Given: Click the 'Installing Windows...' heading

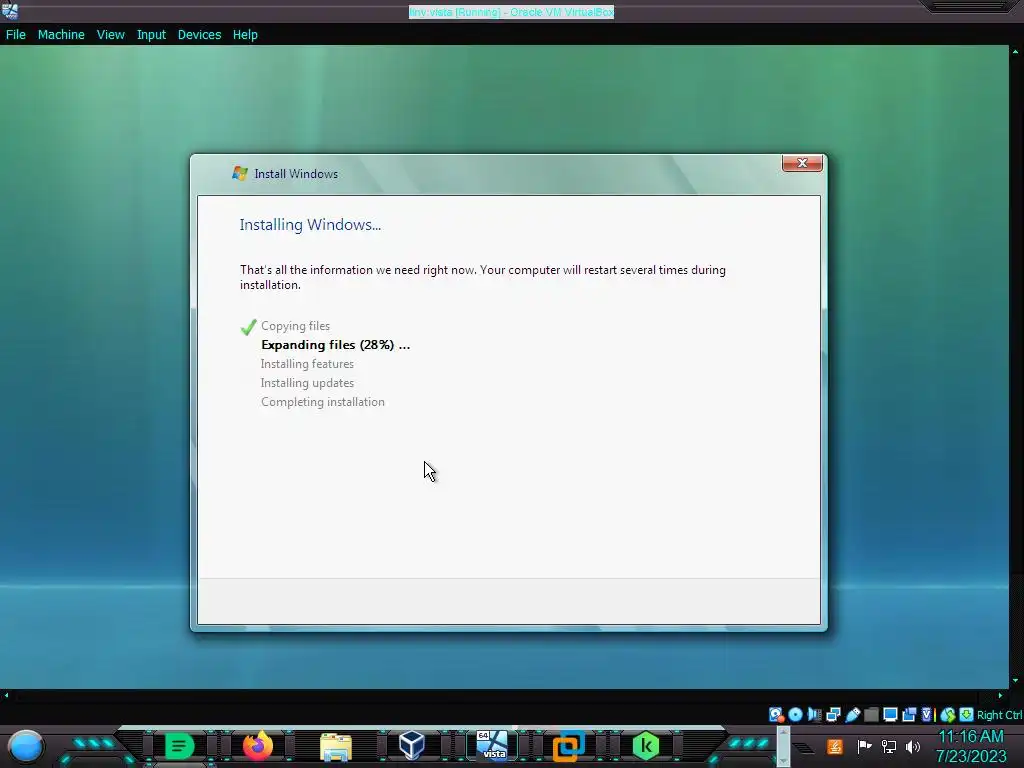Looking at the screenshot, I should pos(310,225).
